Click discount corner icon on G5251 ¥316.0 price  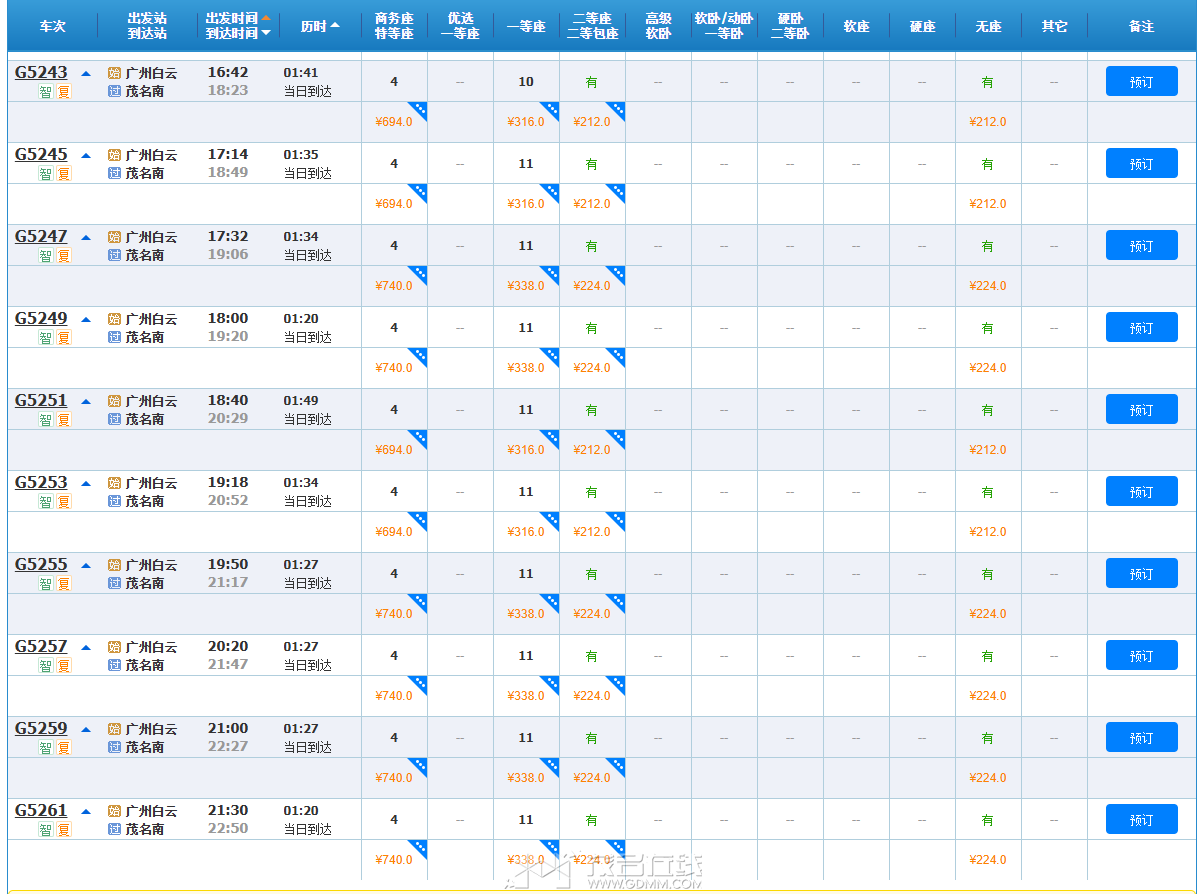[x=550, y=438]
